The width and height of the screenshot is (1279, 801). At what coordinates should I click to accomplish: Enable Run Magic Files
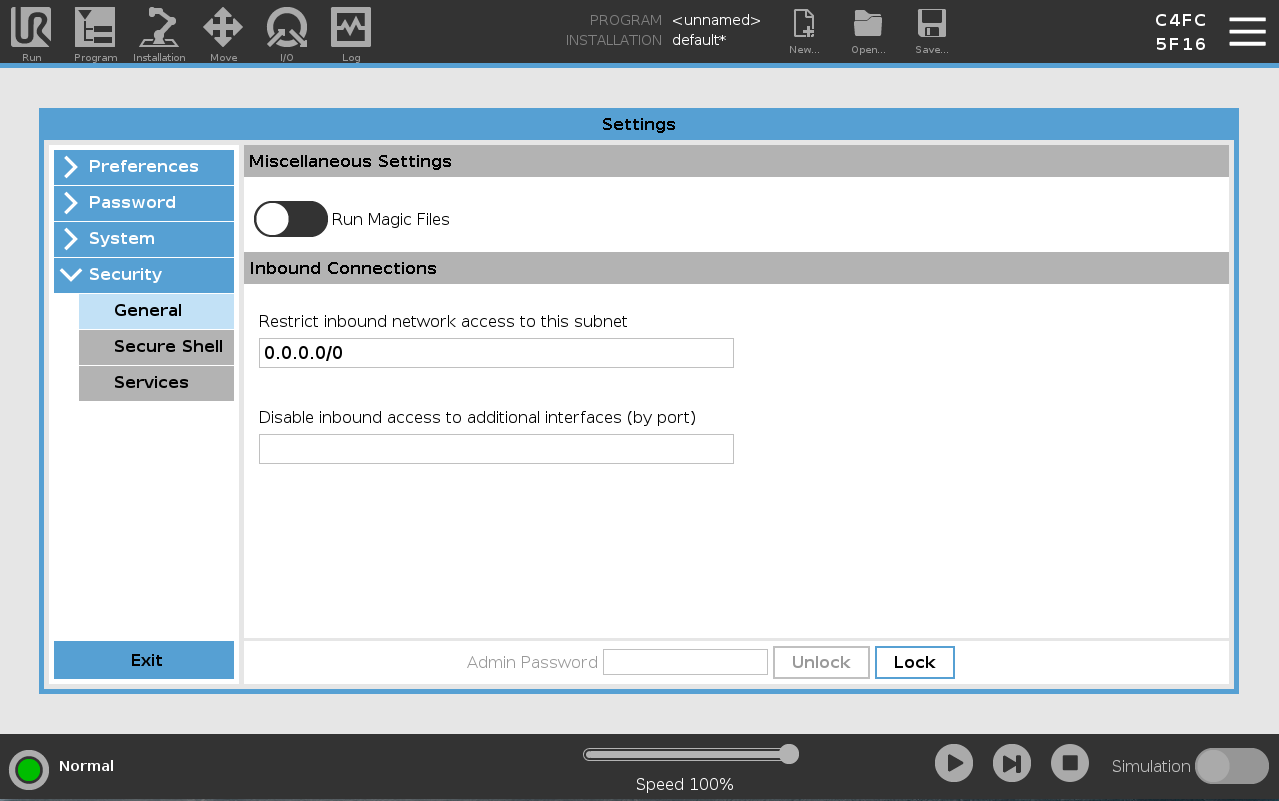pos(290,219)
